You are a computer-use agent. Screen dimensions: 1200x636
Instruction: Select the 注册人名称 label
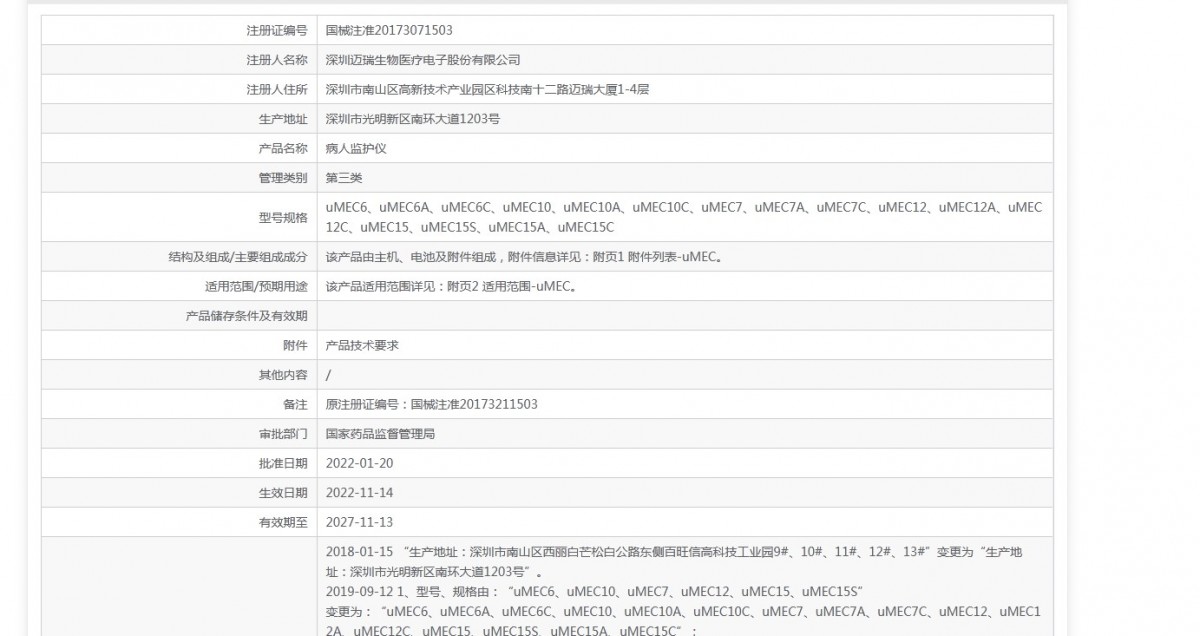277,60
